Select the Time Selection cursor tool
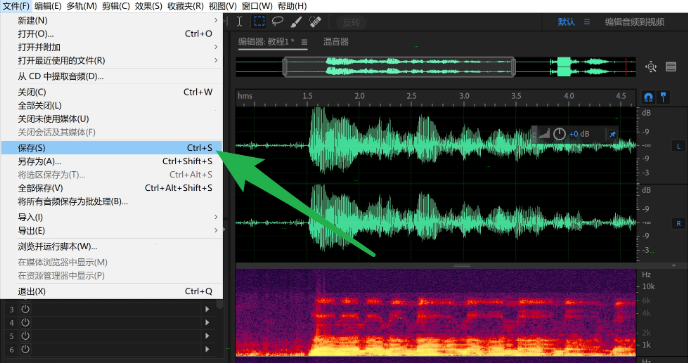 pyautogui.click(x=240, y=22)
